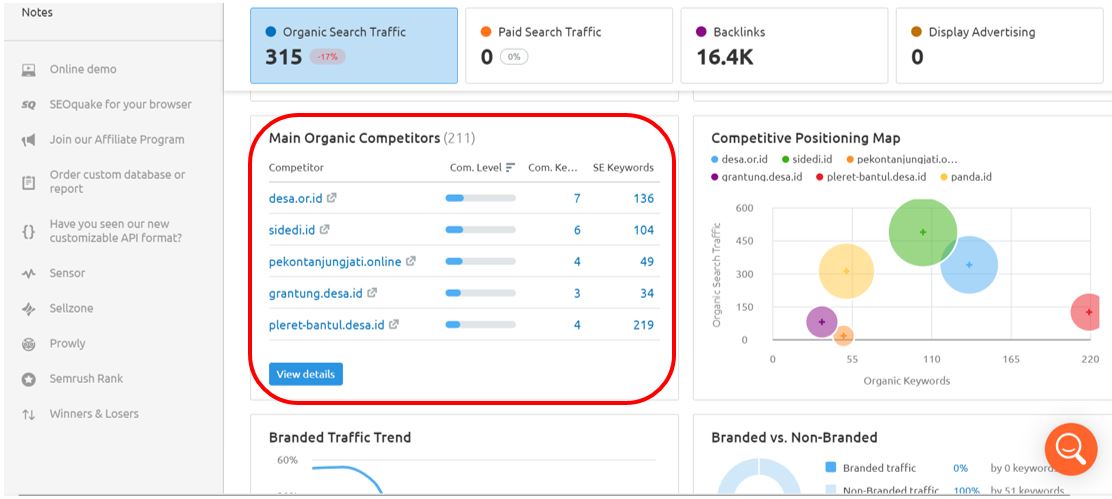This screenshot has height=499, width=1112.
Task: Open the pleret-bantul.desa.id competitor link
Action: click(x=327, y=325)
